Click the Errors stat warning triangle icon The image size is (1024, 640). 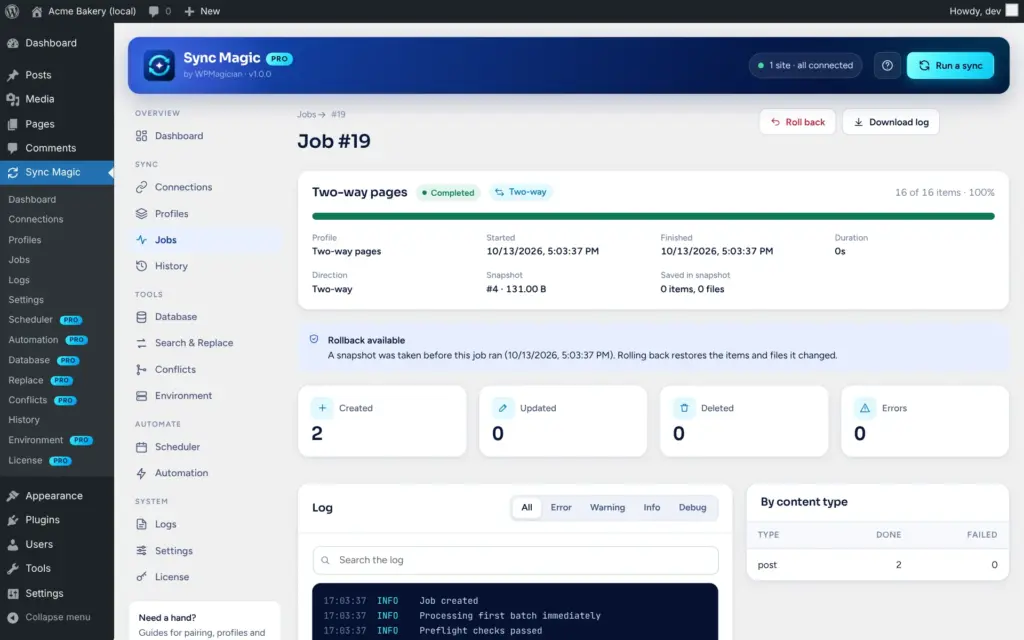coord(865,408)
